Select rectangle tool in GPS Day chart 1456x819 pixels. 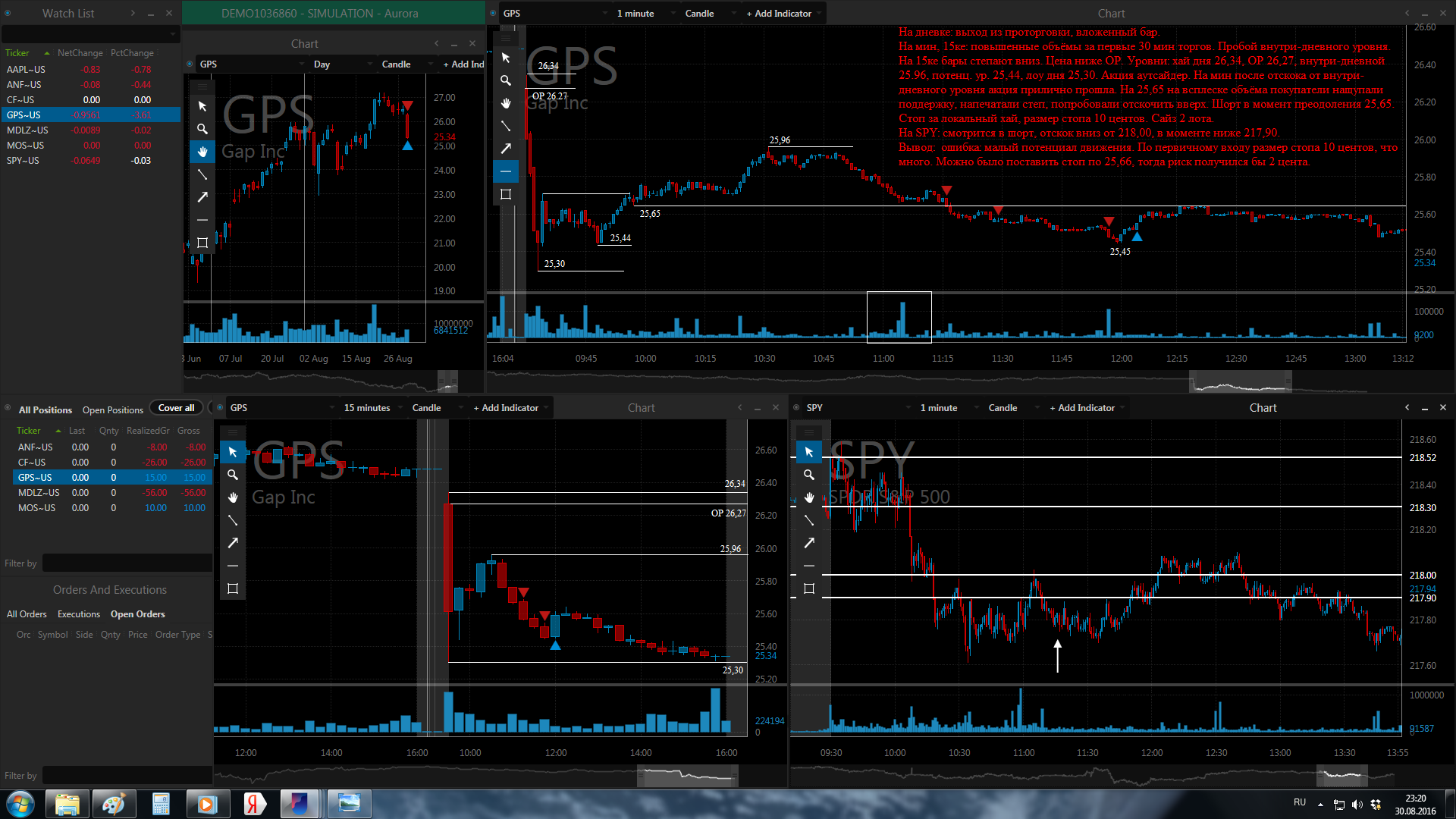pos(202,243)
